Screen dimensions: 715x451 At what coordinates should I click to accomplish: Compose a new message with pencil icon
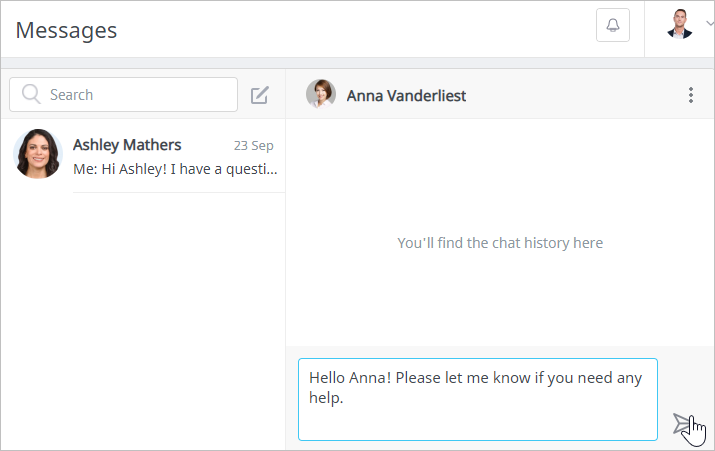point(259,95)
